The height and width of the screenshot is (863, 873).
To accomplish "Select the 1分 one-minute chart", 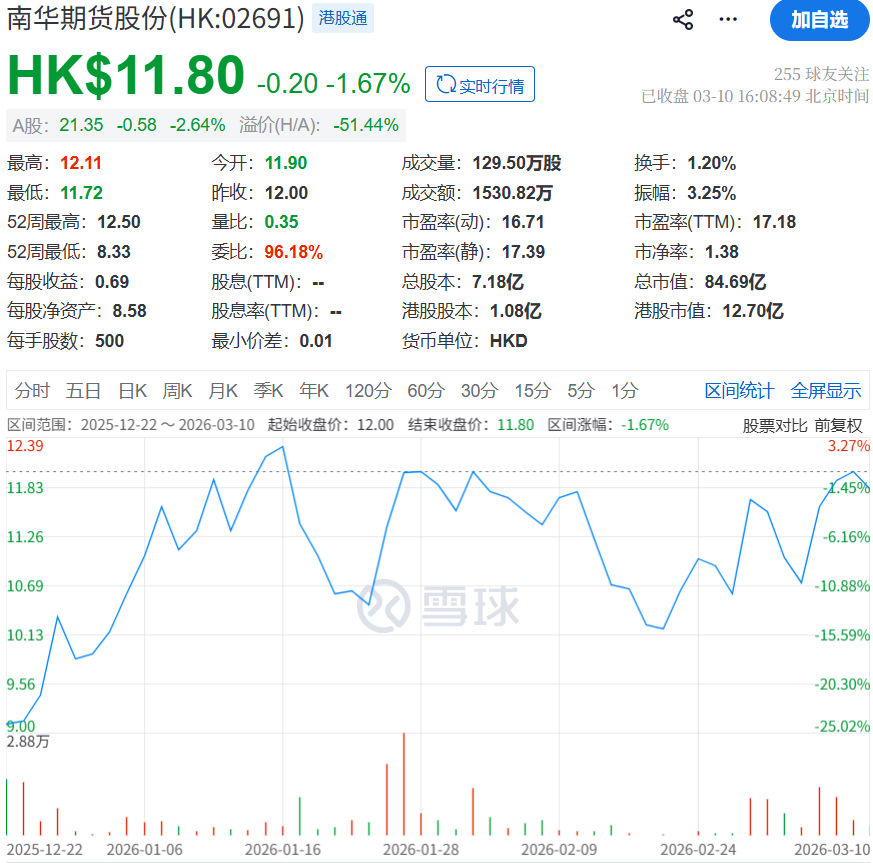I will (624, 391).
